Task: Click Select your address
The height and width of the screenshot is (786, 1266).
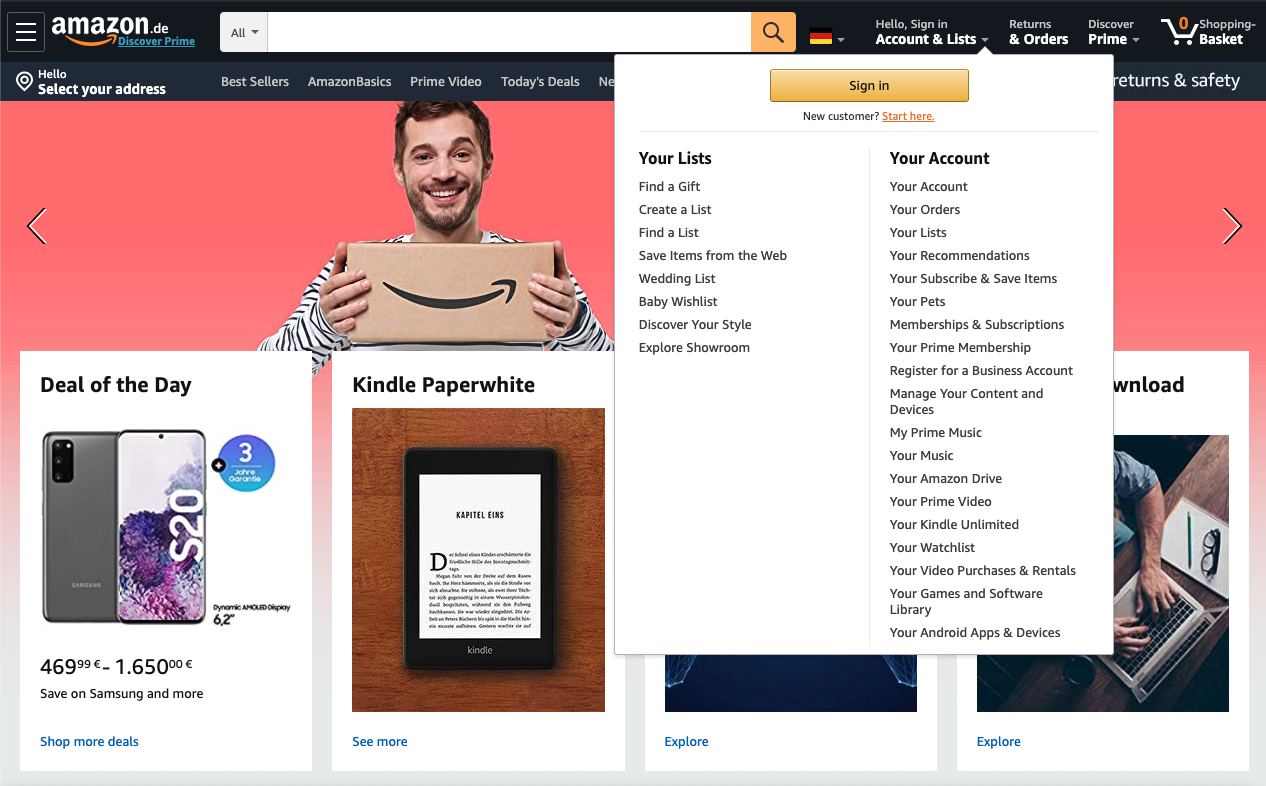Action: 102,89
